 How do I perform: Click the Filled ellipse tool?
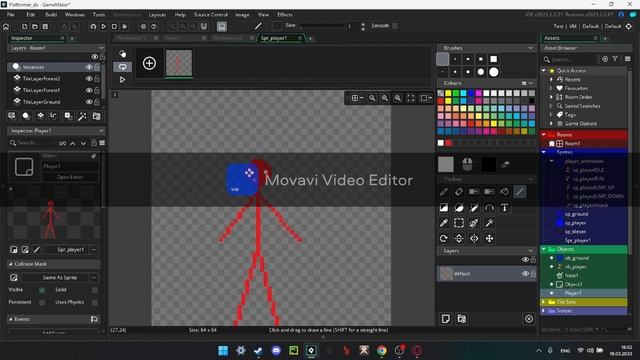click(x=459, y=207)
